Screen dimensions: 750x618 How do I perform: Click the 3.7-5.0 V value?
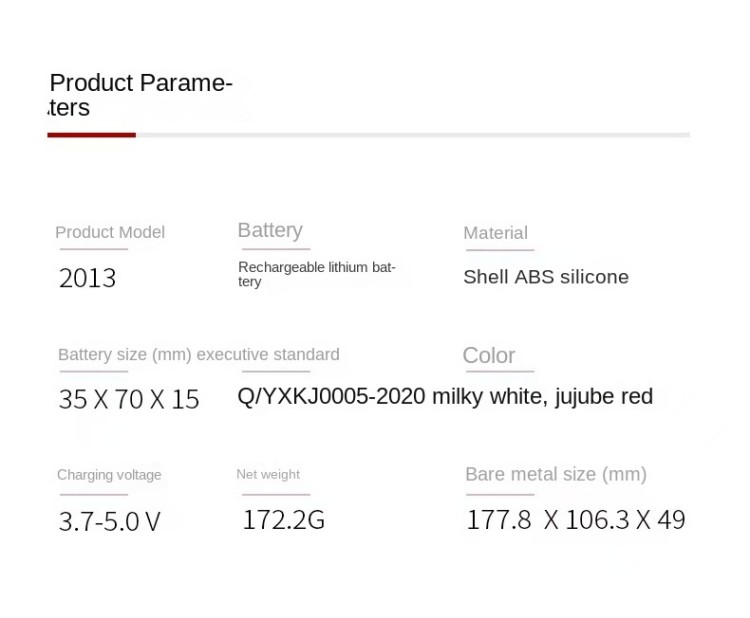coord(109,521)
